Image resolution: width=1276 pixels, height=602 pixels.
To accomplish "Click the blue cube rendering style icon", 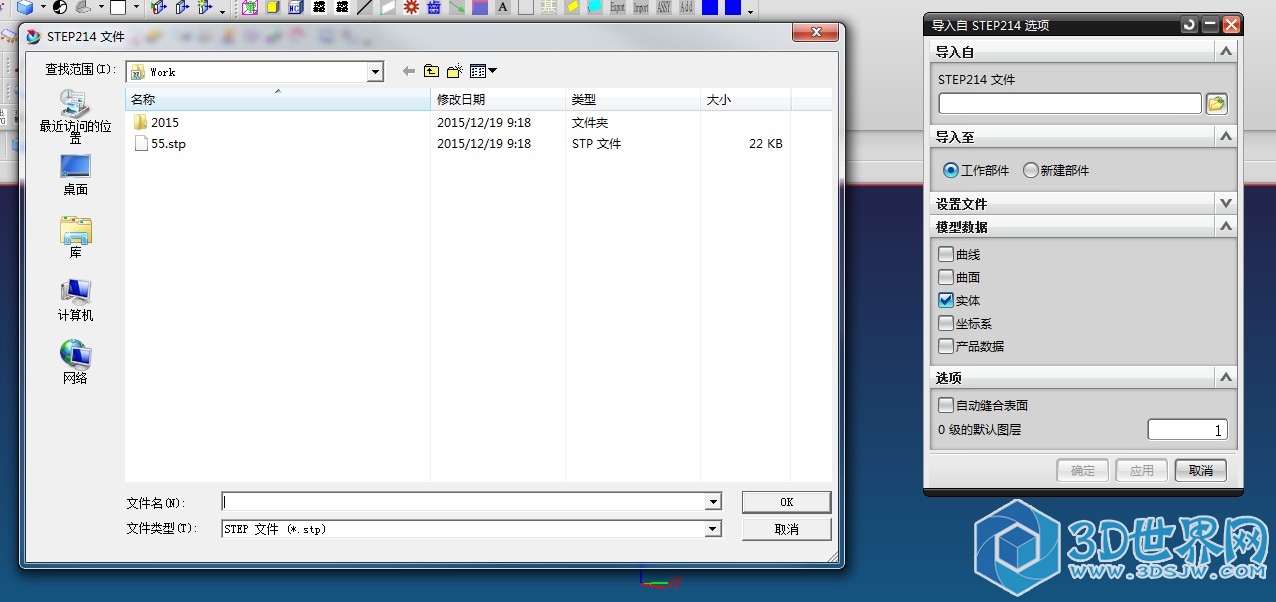I will click(x=24, y=7).
